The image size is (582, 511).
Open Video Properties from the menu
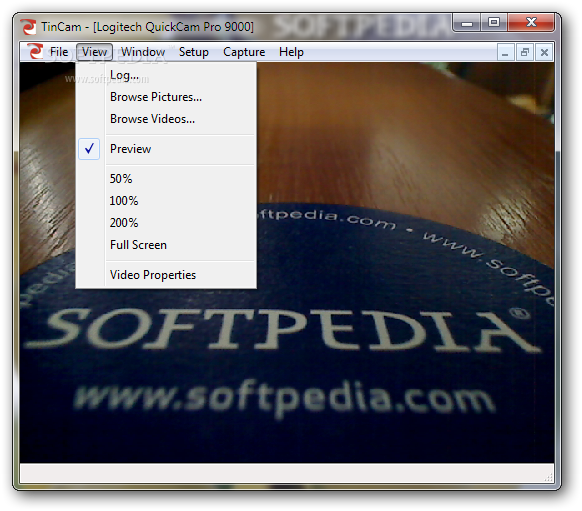click(x=166, y=275)
